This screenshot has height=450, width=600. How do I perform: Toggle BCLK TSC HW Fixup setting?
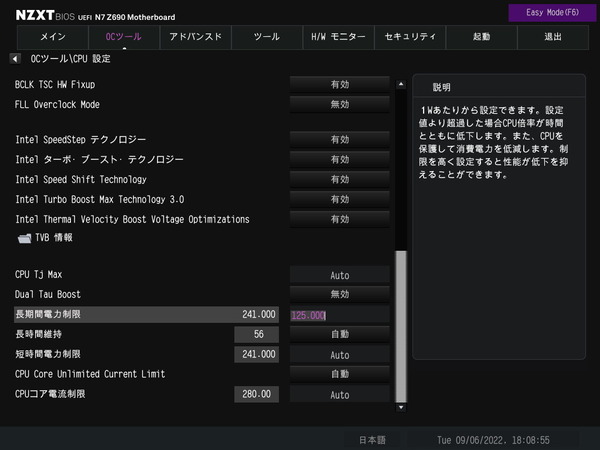tap(339, 85)
